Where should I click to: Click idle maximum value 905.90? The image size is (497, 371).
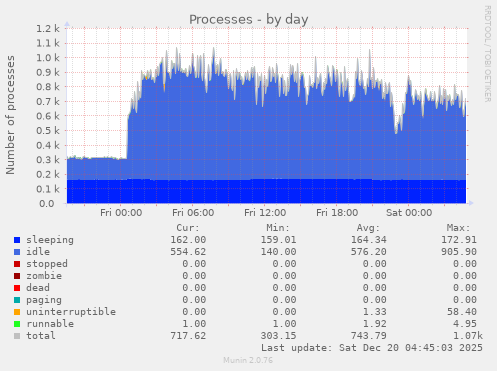click(x=459, y=252)
